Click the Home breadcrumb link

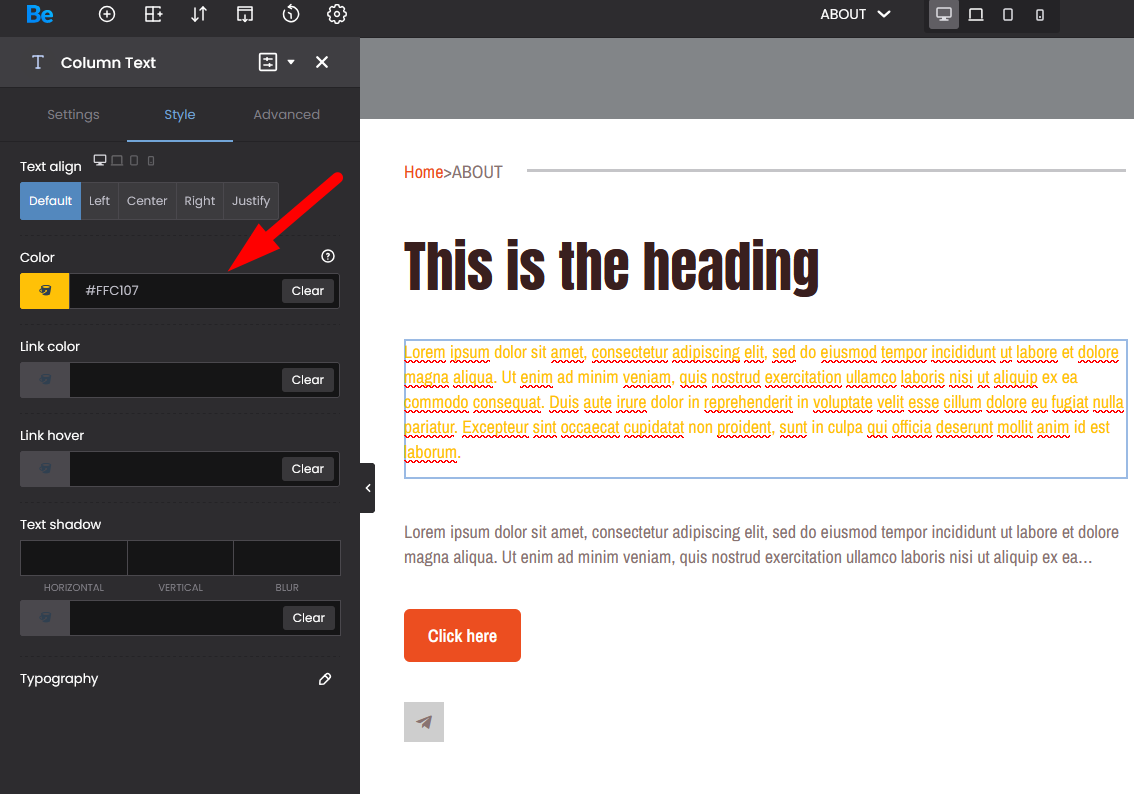click(424, 172)
